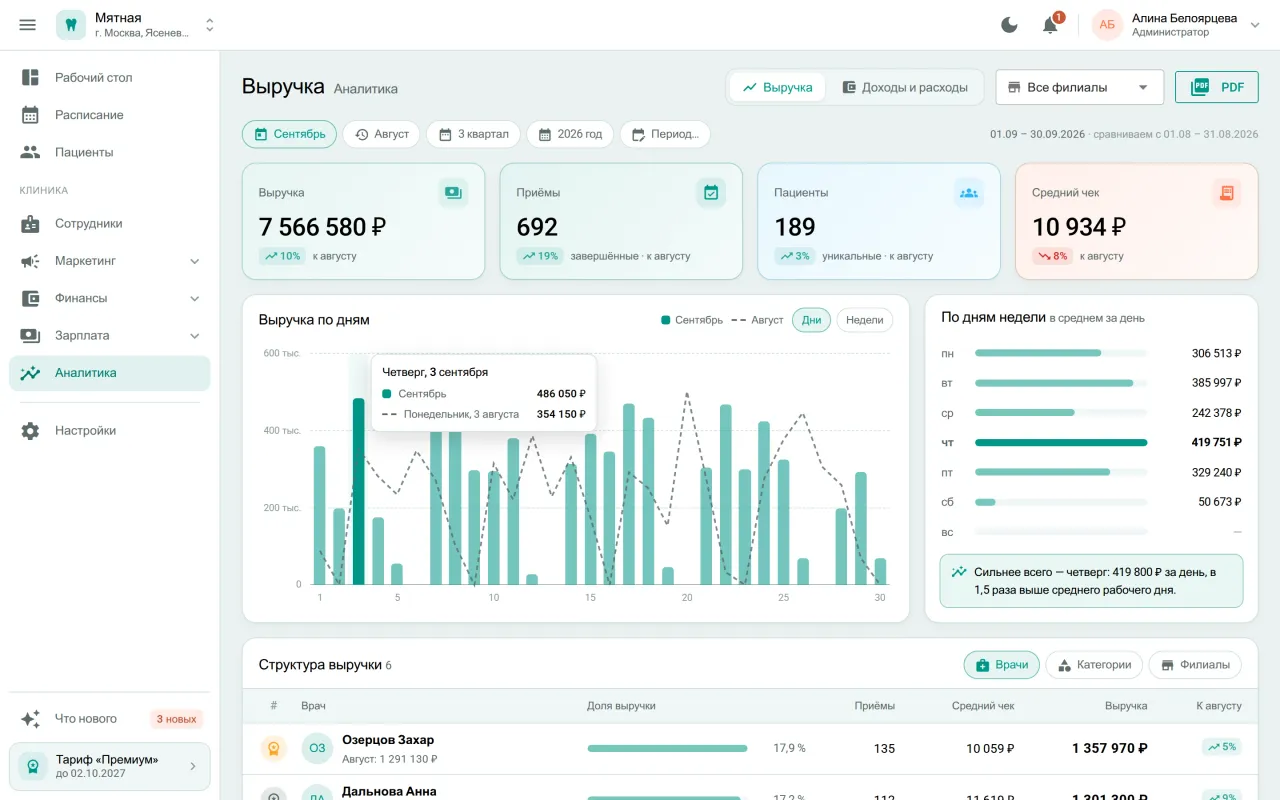The height and width of the screenshot is (800, 1280).
Task: Select Категории in revenue structure
Action: 1094,665
